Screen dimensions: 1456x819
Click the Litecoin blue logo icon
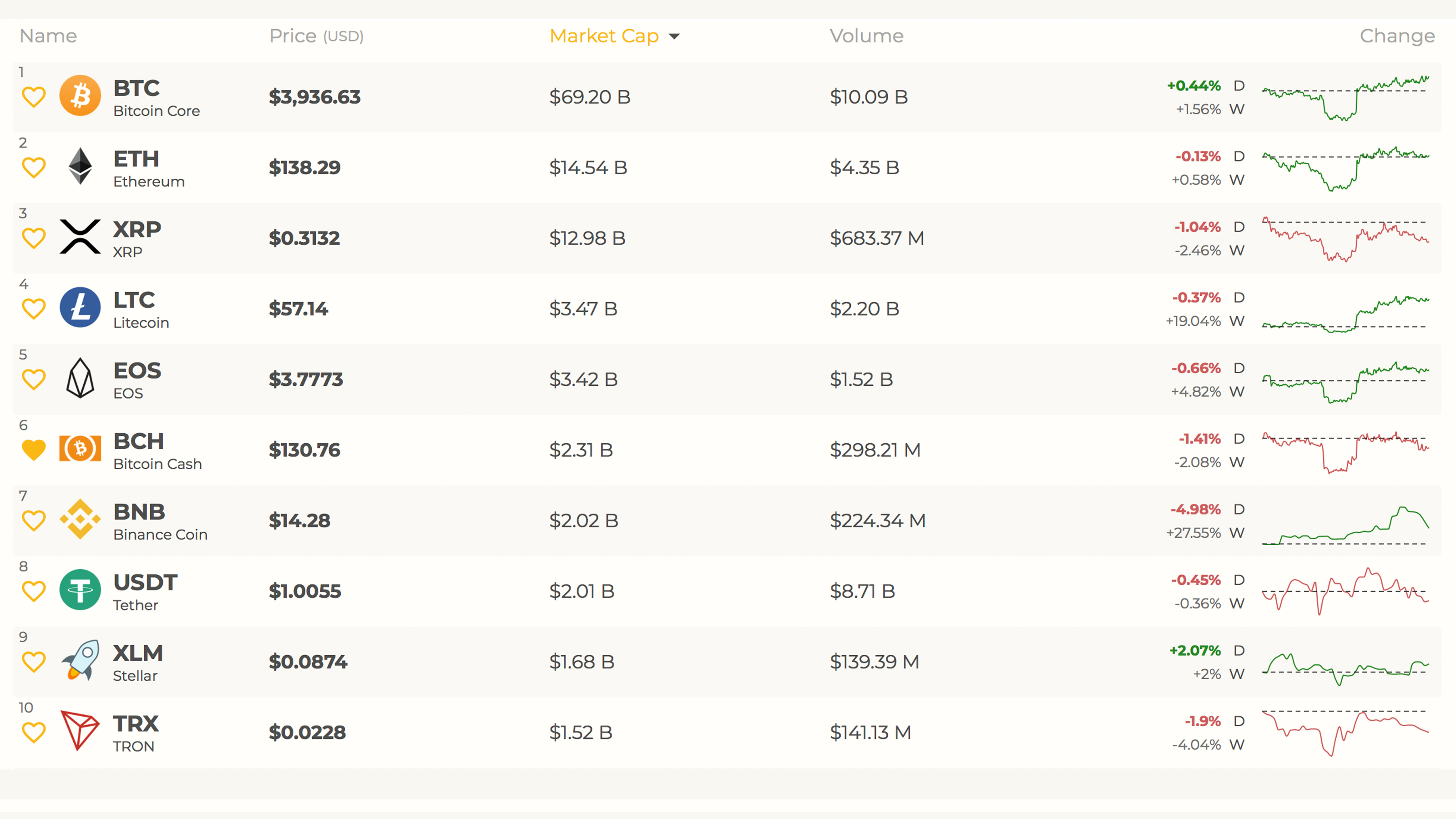pyautogui.click(x=80, y=308)
